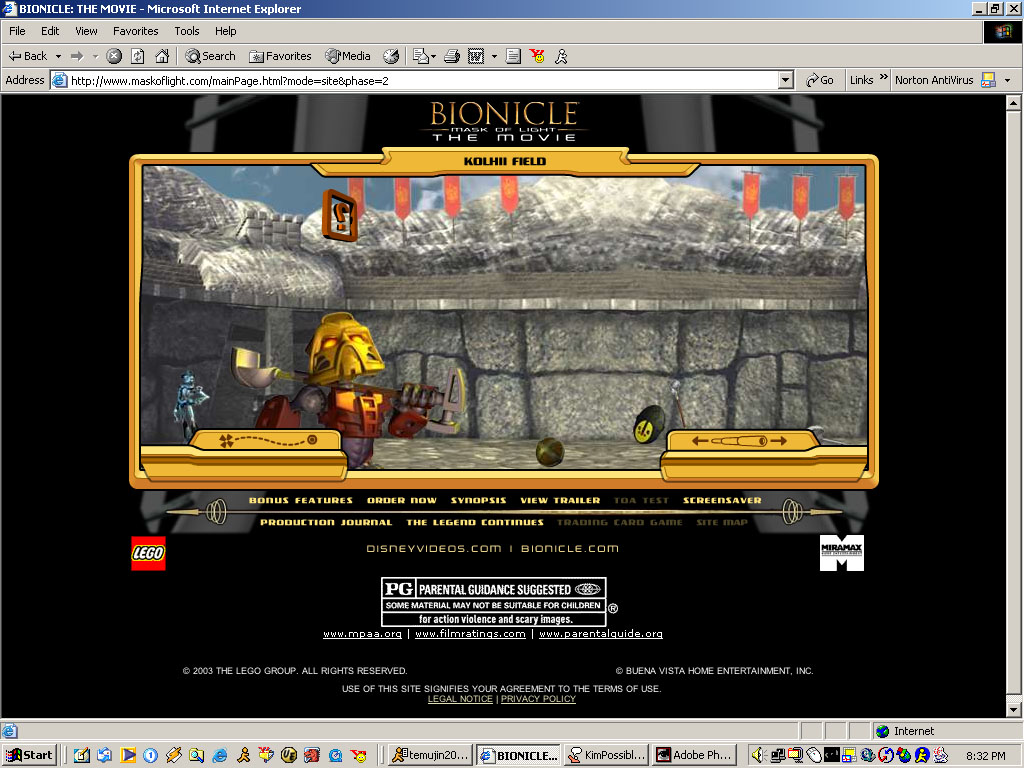This screenshot has width=1024, height=768.
Task: Print the page with printer icon
Action: click(x=452, y=56)
